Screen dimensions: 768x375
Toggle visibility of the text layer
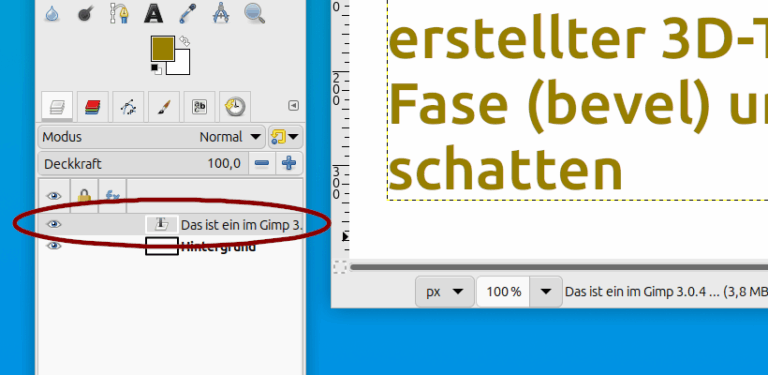pyautogui.click(x=54, y=224)
